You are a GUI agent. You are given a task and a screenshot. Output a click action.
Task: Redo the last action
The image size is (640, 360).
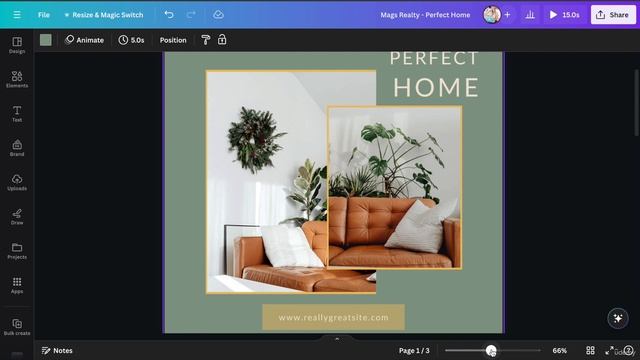tap(191, 15)
